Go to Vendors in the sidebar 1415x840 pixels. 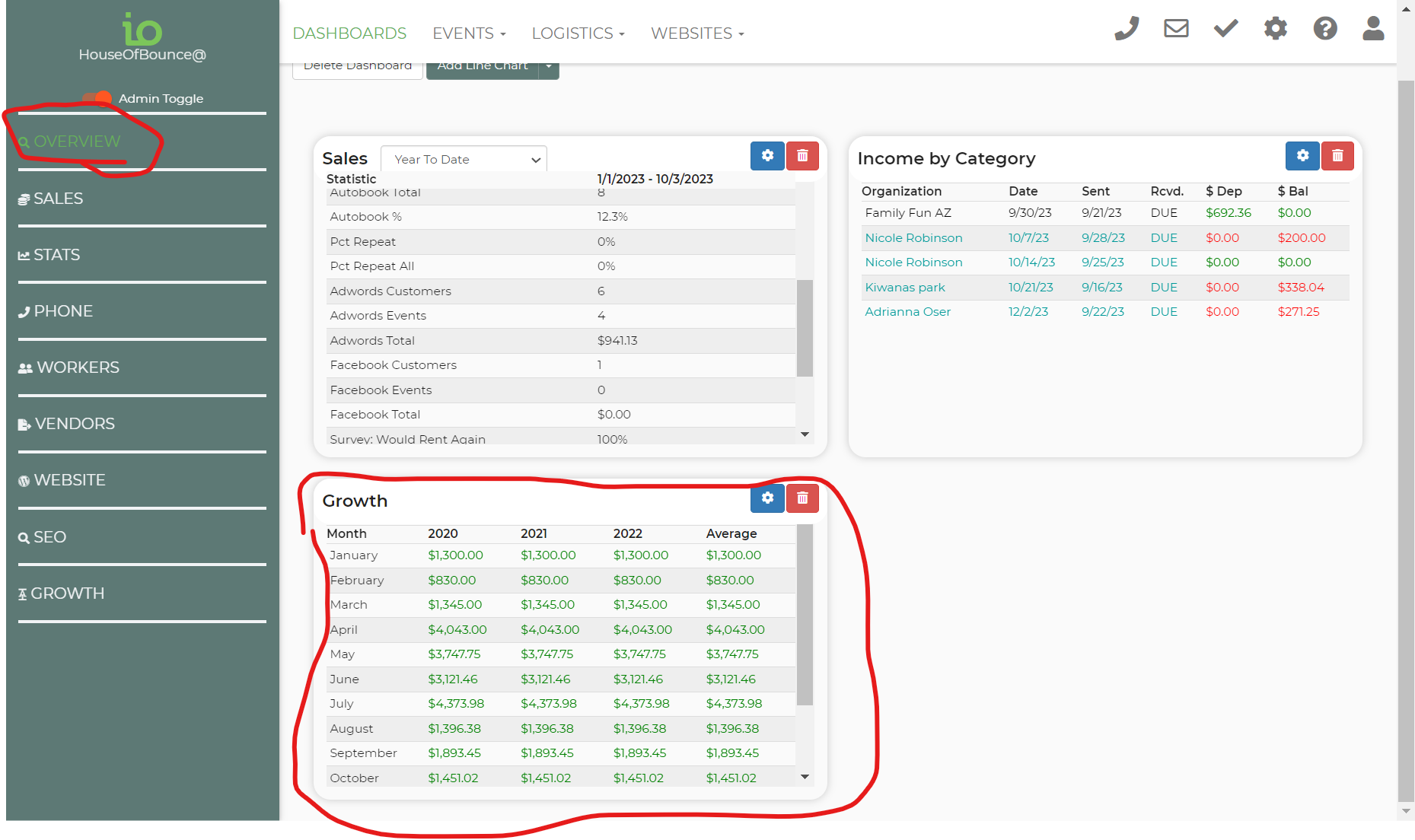coord(75,424)
